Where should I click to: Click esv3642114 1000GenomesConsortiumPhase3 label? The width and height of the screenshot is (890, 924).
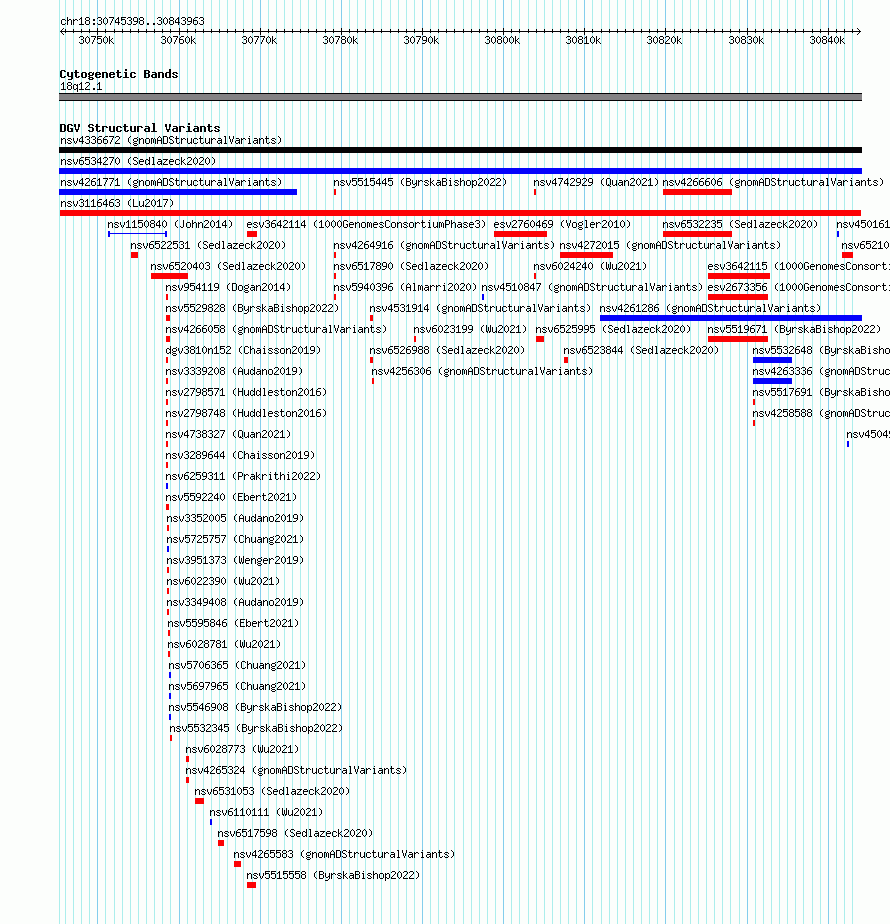click(x=366, y=225)
